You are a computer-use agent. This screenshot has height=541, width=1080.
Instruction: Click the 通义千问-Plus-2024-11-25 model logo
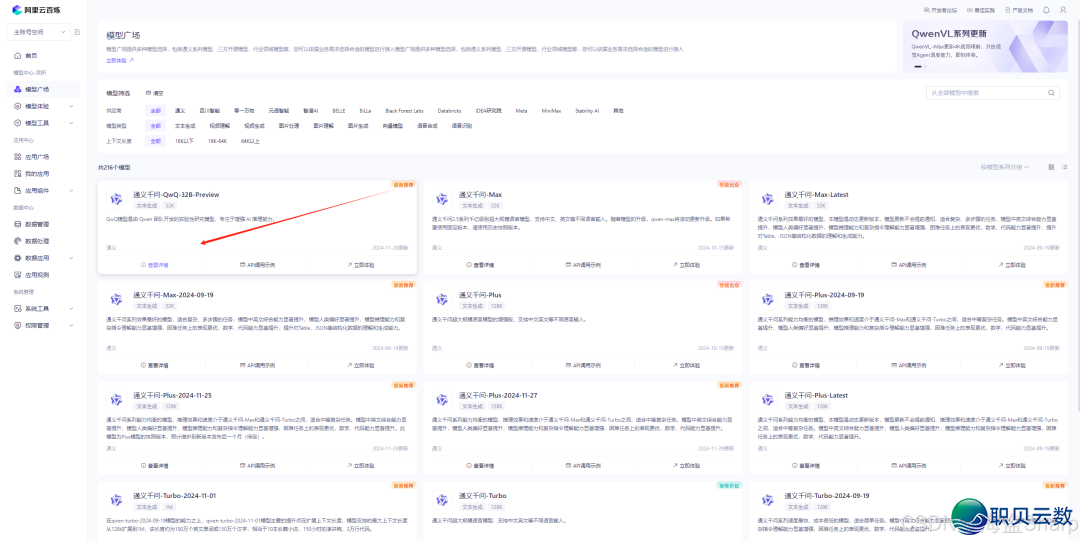tap(116, 400)
